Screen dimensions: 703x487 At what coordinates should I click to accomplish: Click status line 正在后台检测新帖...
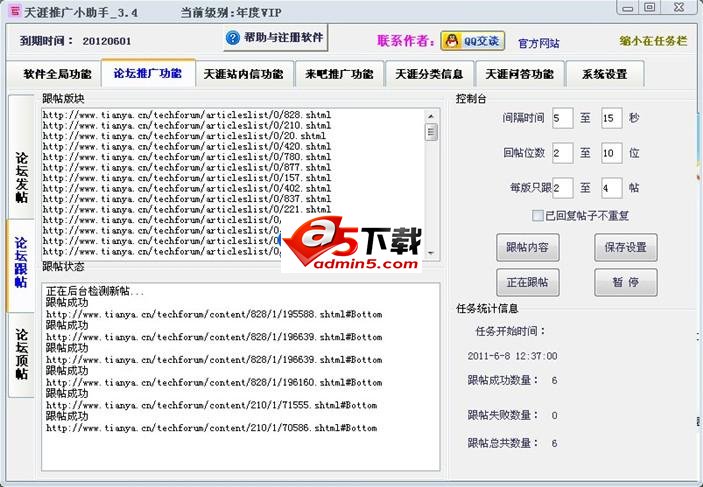click(x=95, y=291)
